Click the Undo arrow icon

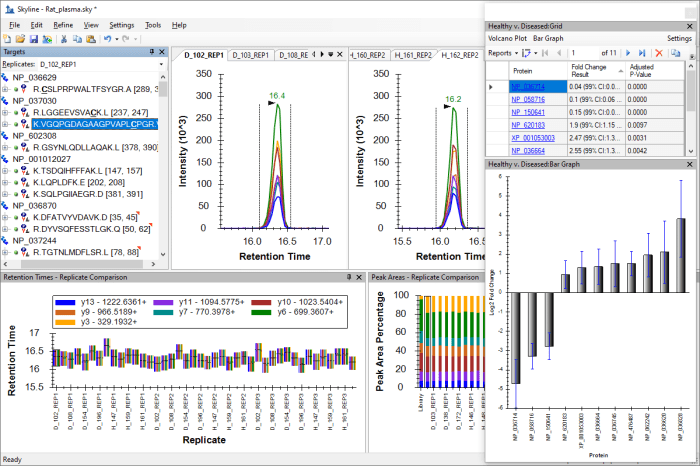point(107,38)
